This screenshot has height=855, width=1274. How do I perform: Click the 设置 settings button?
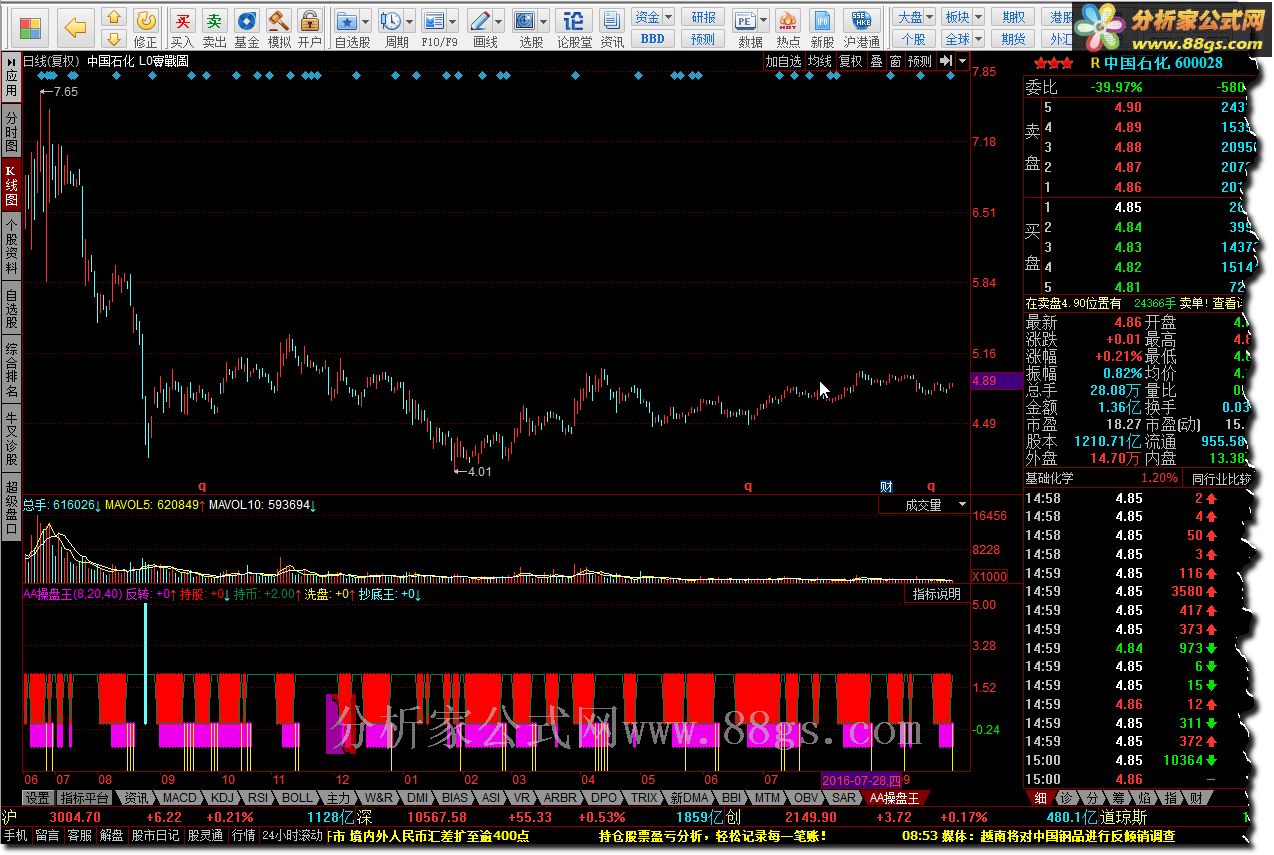(x=38, y=798)
